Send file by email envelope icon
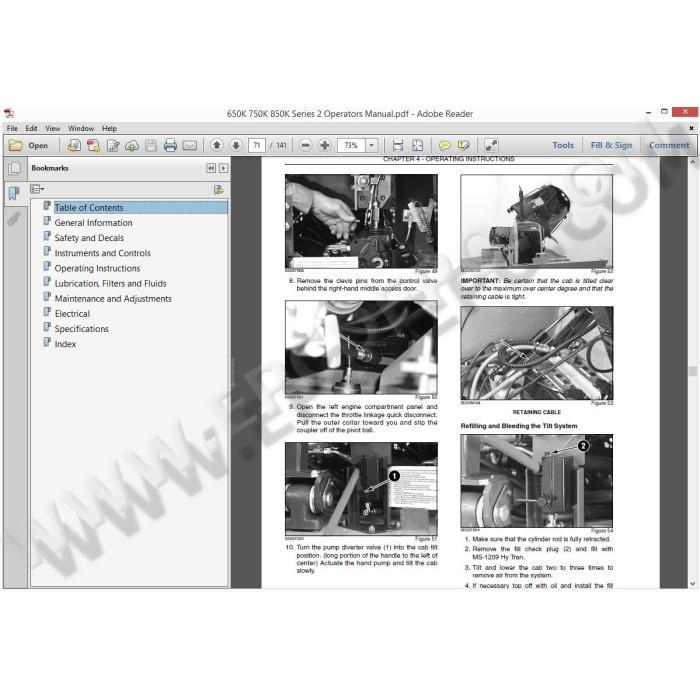The image size is (700, 700). pos(190,146)
